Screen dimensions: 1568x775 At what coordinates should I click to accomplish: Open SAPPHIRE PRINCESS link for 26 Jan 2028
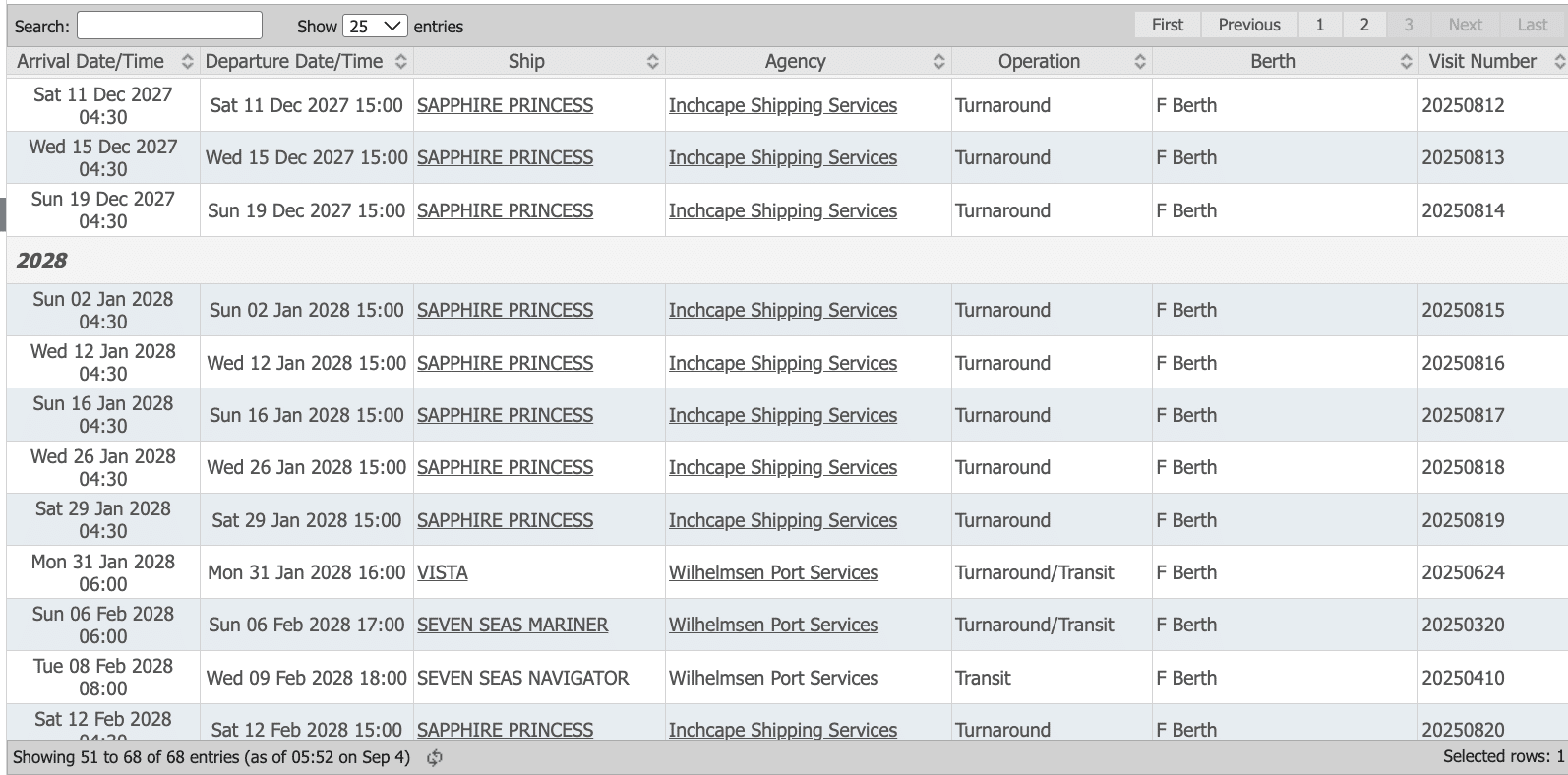[x=505, y=467]
